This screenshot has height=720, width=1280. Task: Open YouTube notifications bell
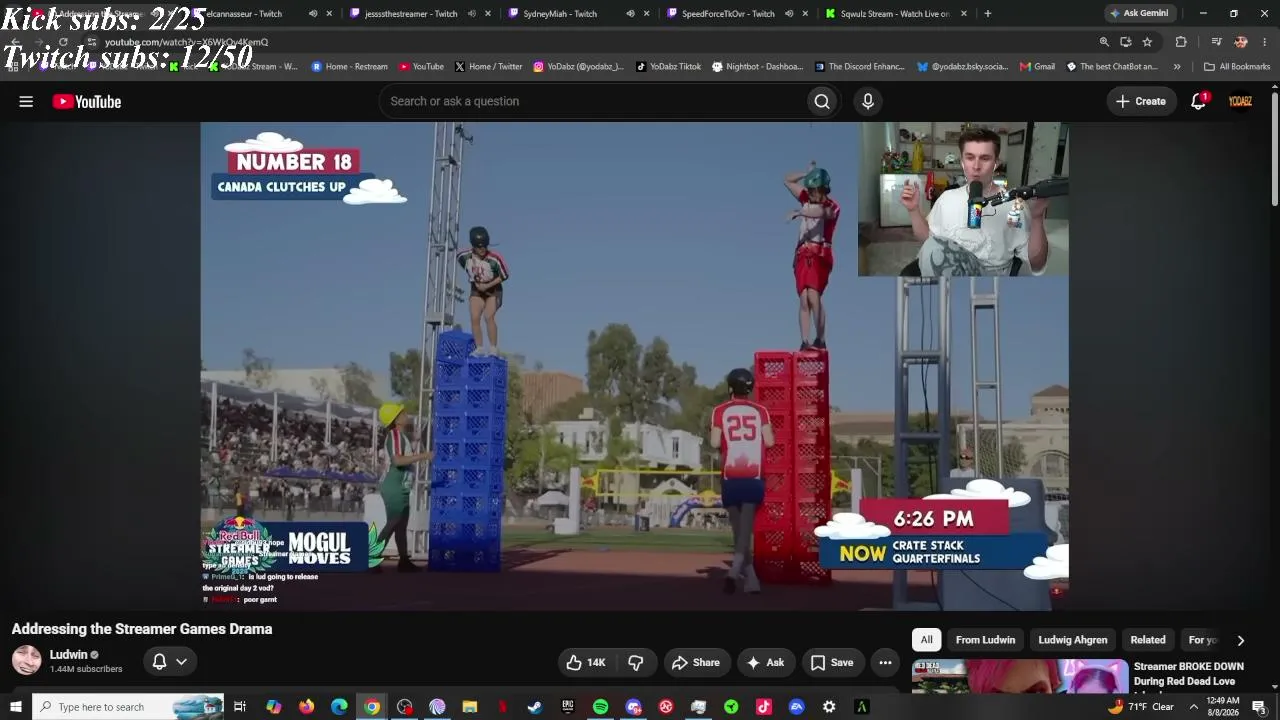[1198, 101]
